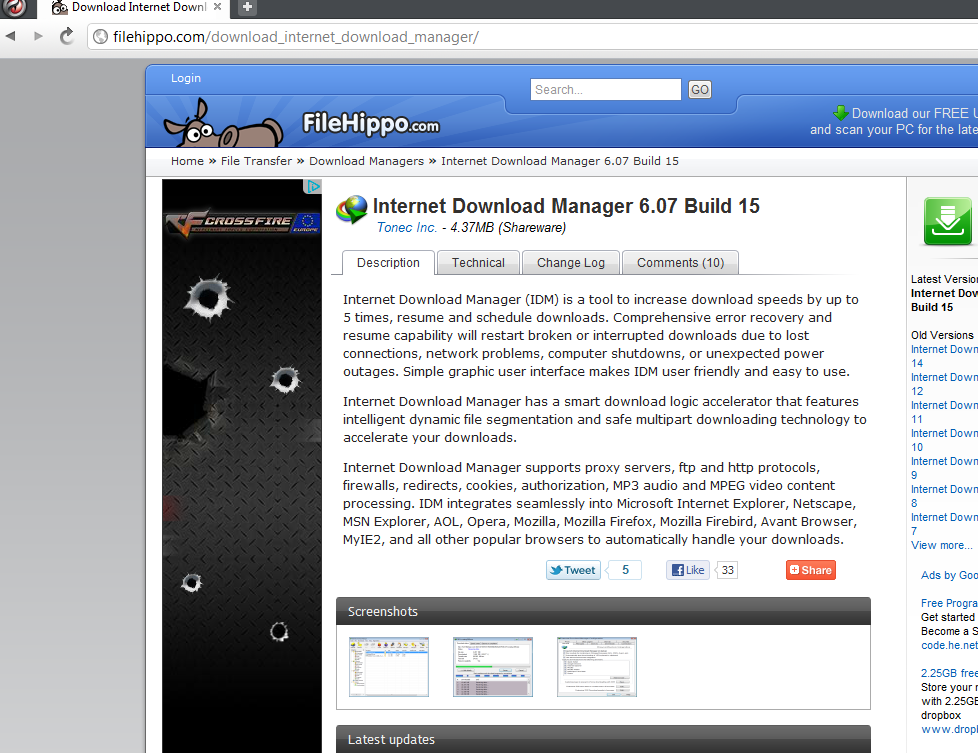The image size is (978, 753).
Task: Click the Free Program ad link
Action: (949, 603)
